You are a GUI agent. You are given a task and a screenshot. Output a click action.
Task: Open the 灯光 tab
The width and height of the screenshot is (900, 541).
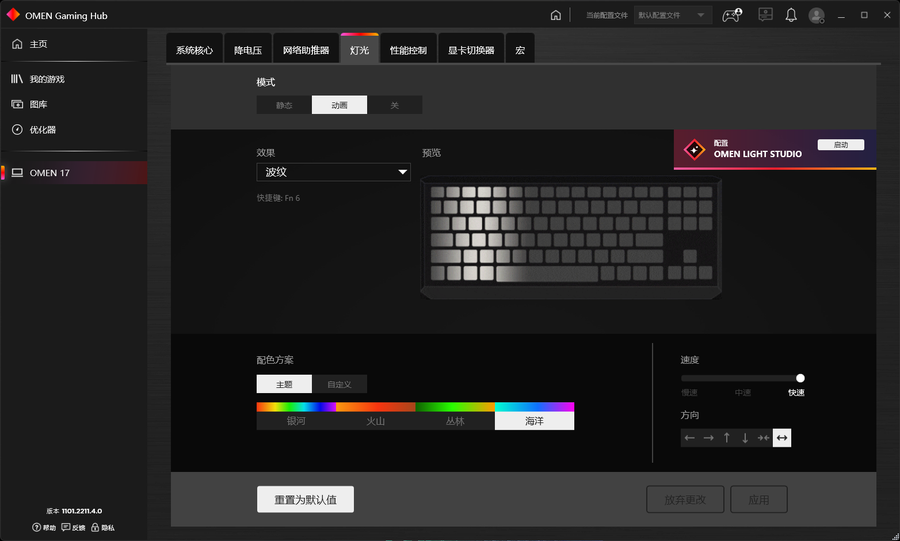point(359,50)
